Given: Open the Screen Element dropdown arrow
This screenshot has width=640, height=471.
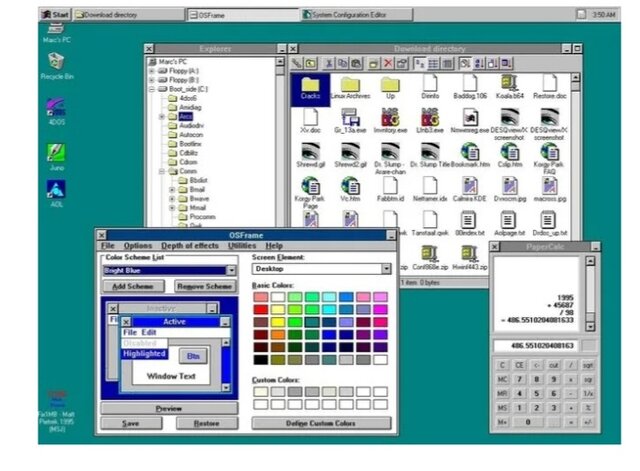Looking at the screenshot, I should pyautogui.click(x=386, y=269).
